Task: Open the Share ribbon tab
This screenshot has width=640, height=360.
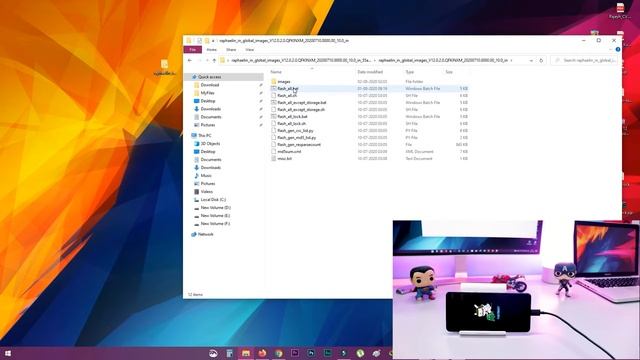Action: pos(231,49)
